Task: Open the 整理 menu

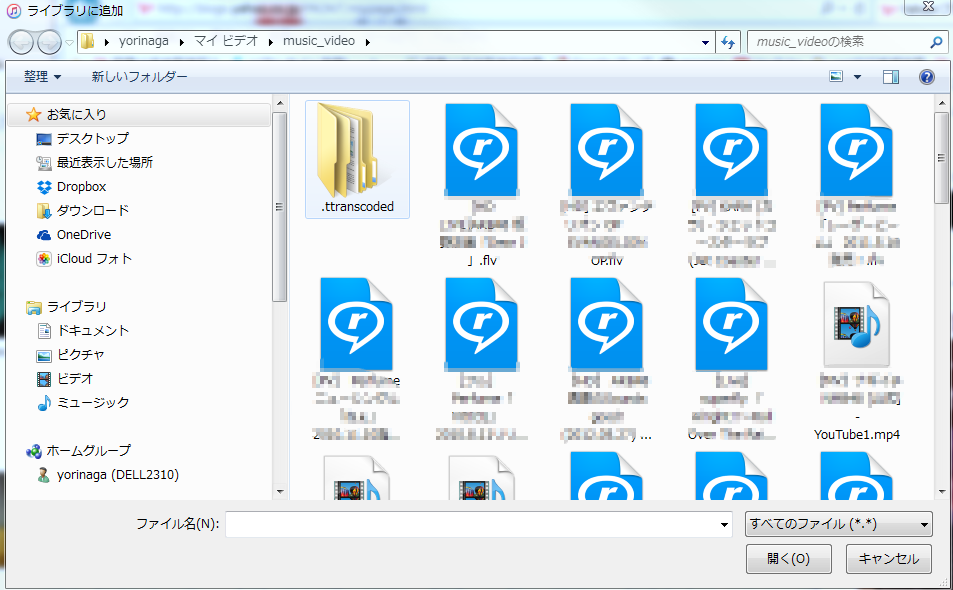Action: click(x=42, y=75)
